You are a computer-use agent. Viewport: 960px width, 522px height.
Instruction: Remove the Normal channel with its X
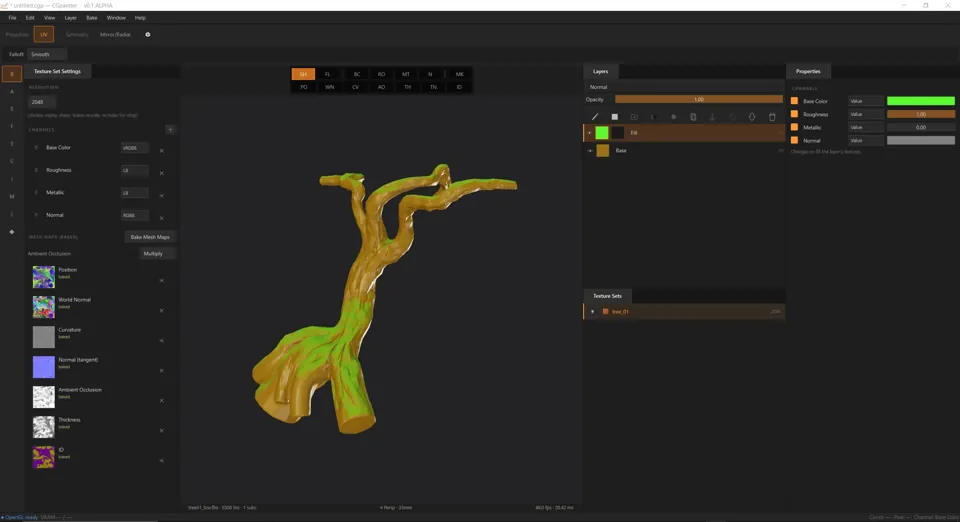[x=162, y=218]
